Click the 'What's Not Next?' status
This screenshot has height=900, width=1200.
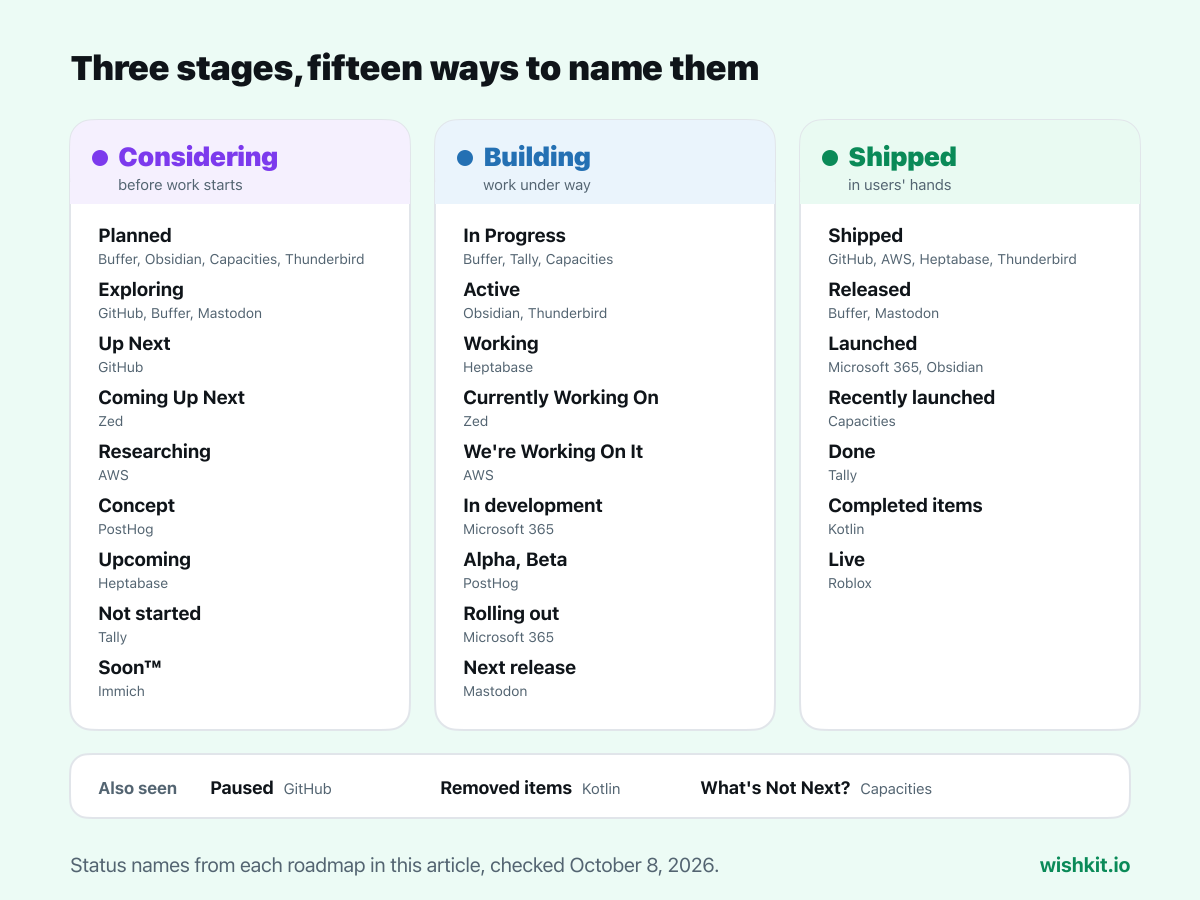(x=775, y=788)
